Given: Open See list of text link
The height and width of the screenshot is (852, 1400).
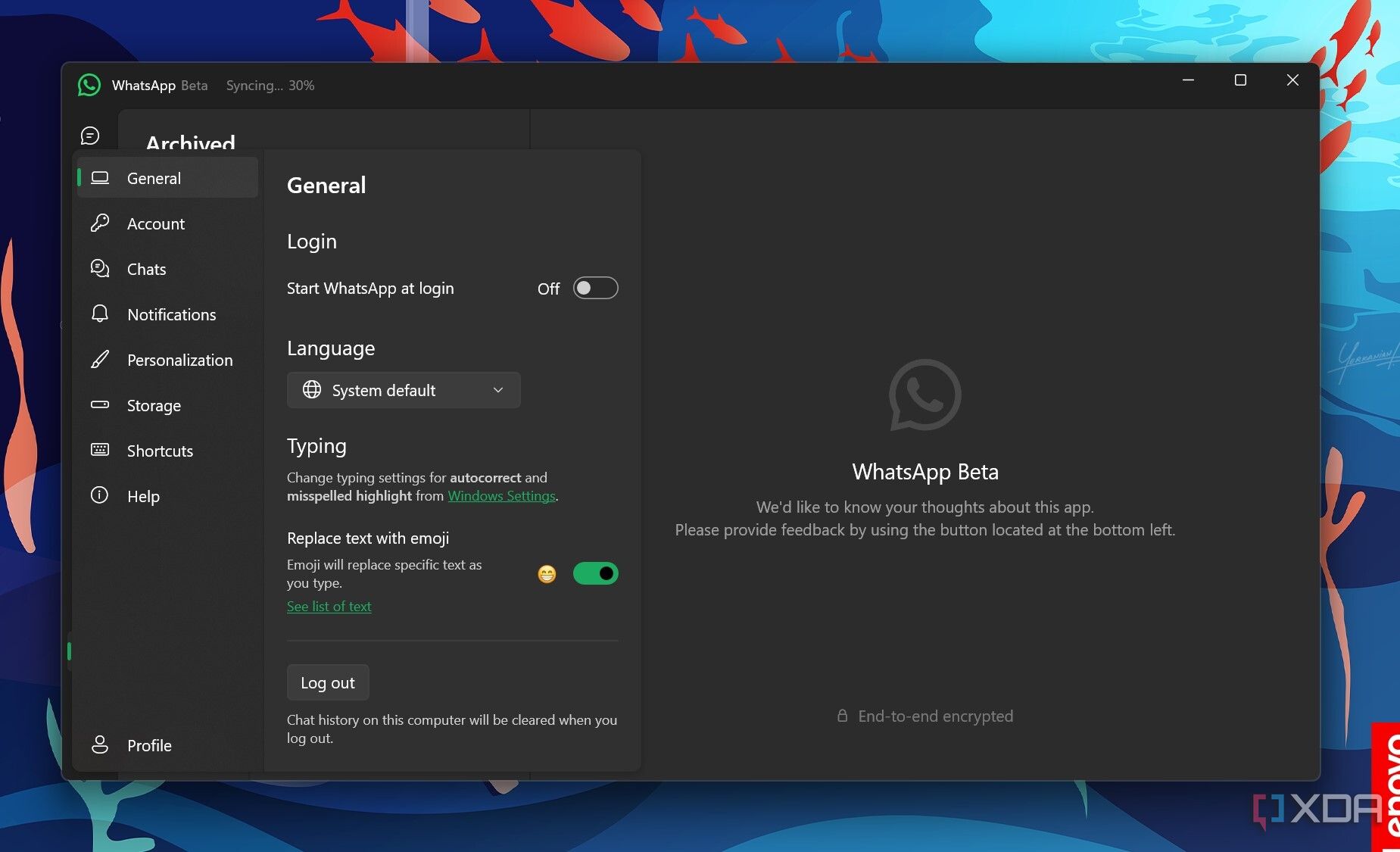Looking at the screenshot, I should [329, 607].
